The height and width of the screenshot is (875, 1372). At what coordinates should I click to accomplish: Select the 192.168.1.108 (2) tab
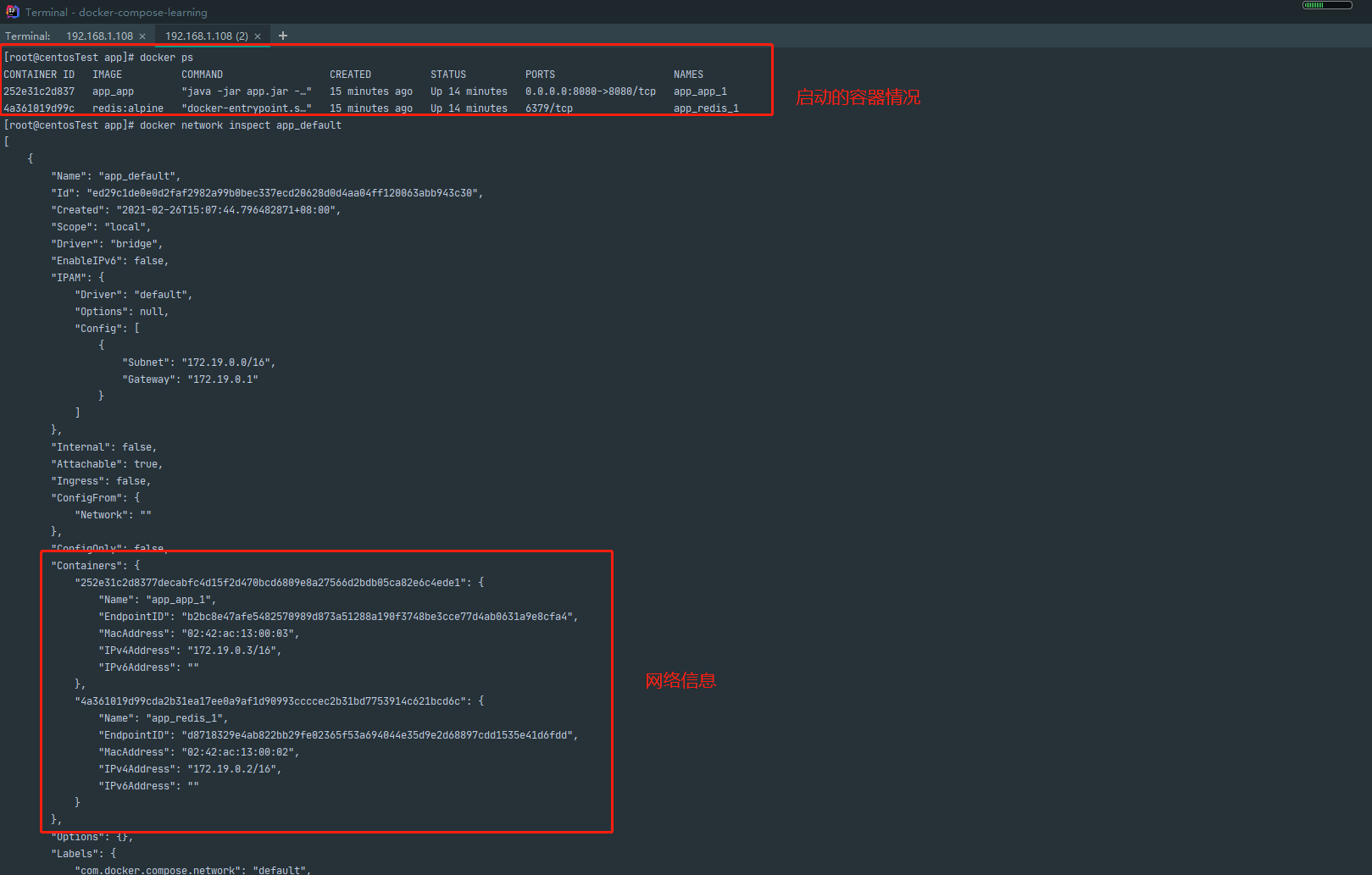click(x=206, y=36)
